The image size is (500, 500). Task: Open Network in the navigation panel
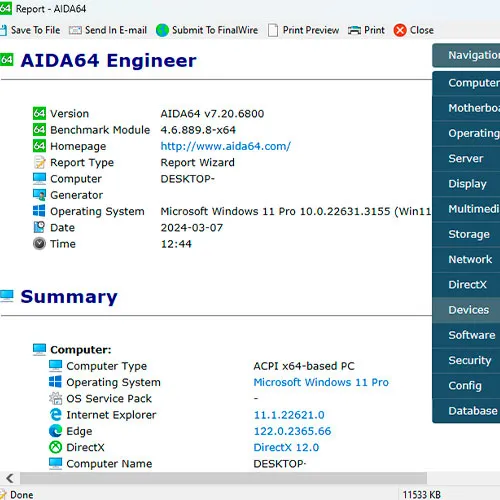point(466,259)
